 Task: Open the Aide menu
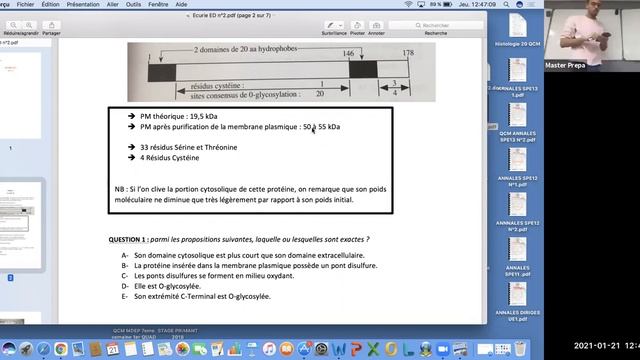(181, 4)
